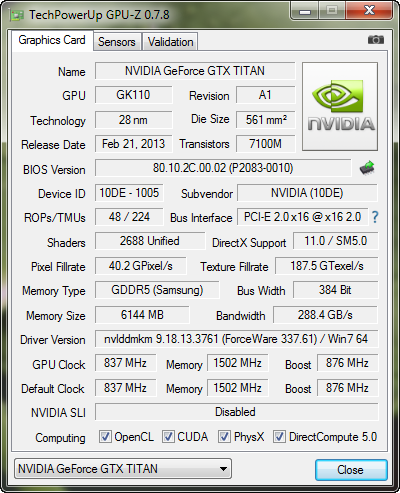Click the Bus Width field 384 Bit

coord(336,290)
